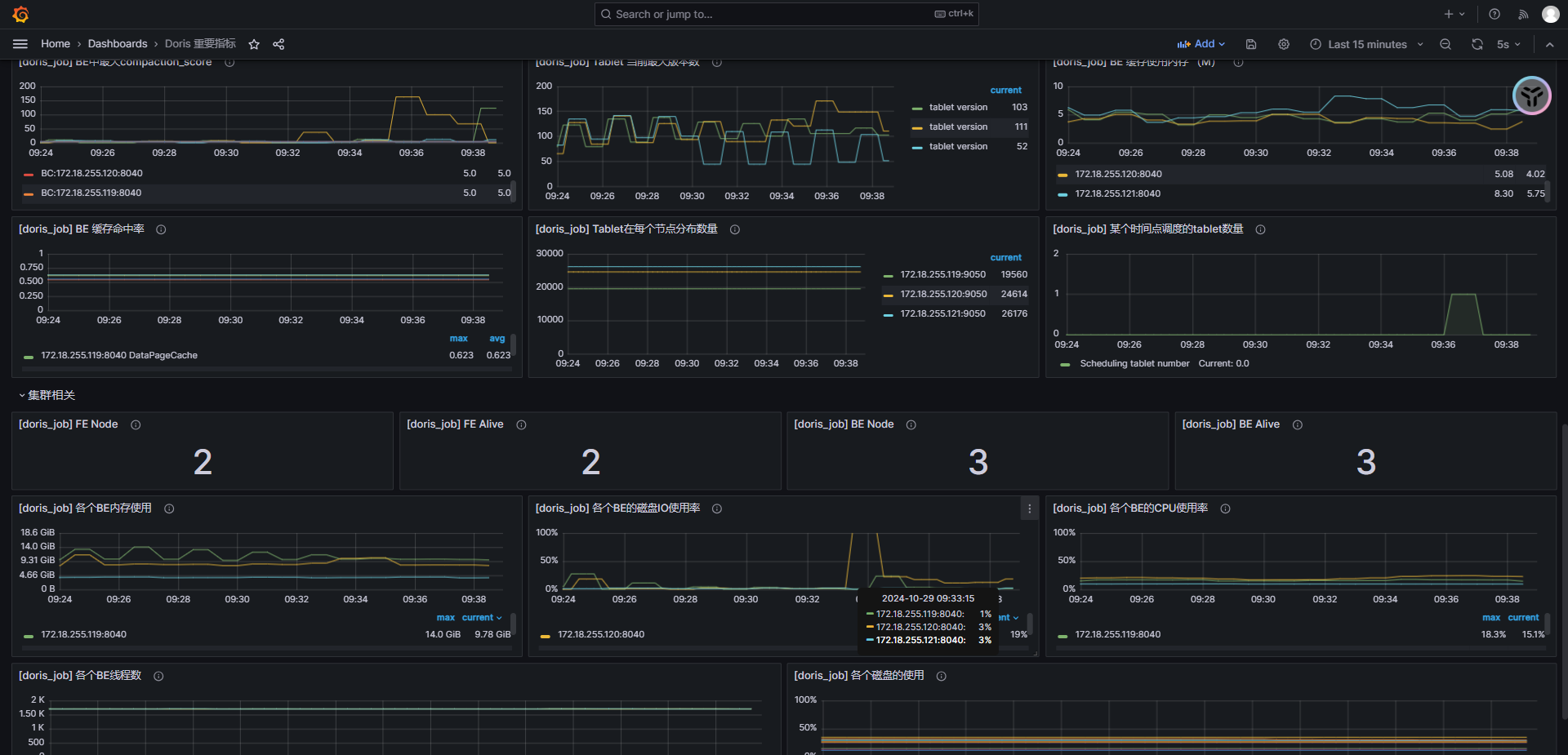
Task: Open the round floating assistant badge
Action: (1532, 95)
